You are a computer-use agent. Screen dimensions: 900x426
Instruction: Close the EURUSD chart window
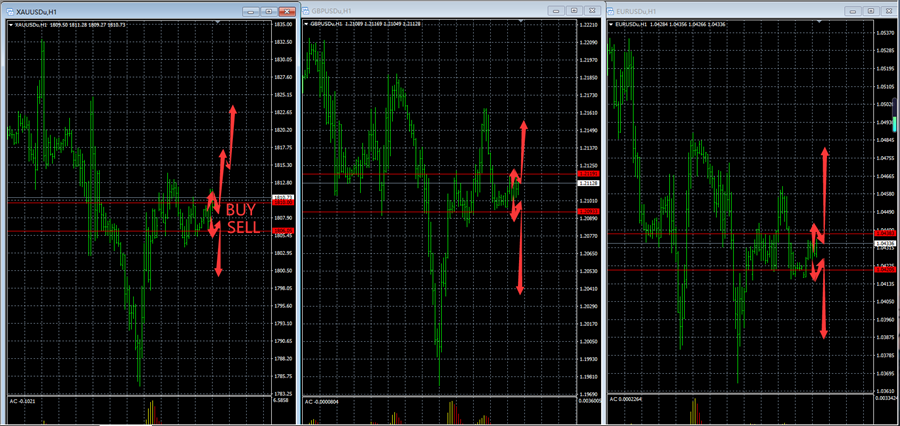[889, 10]
